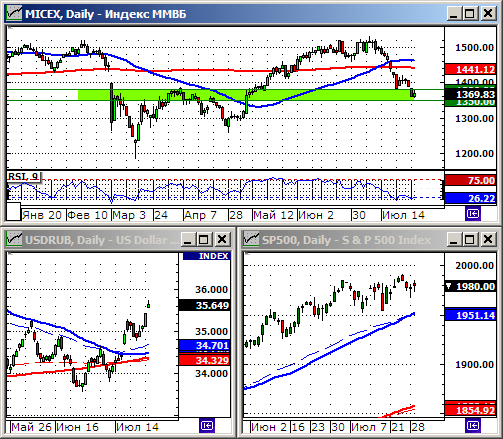Viewport: 503px width, 439px height.
Task: Click the 2000.00 axis label in SP500
Action: point(474,266)
